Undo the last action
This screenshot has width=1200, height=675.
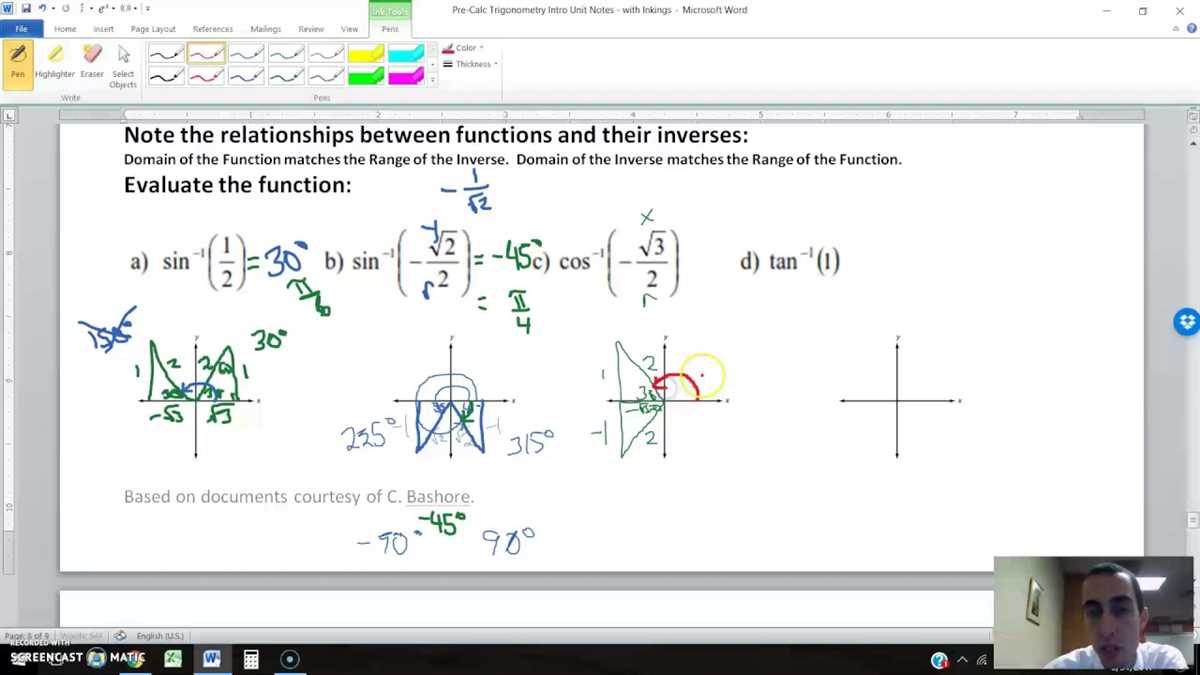tap(42, 8)
